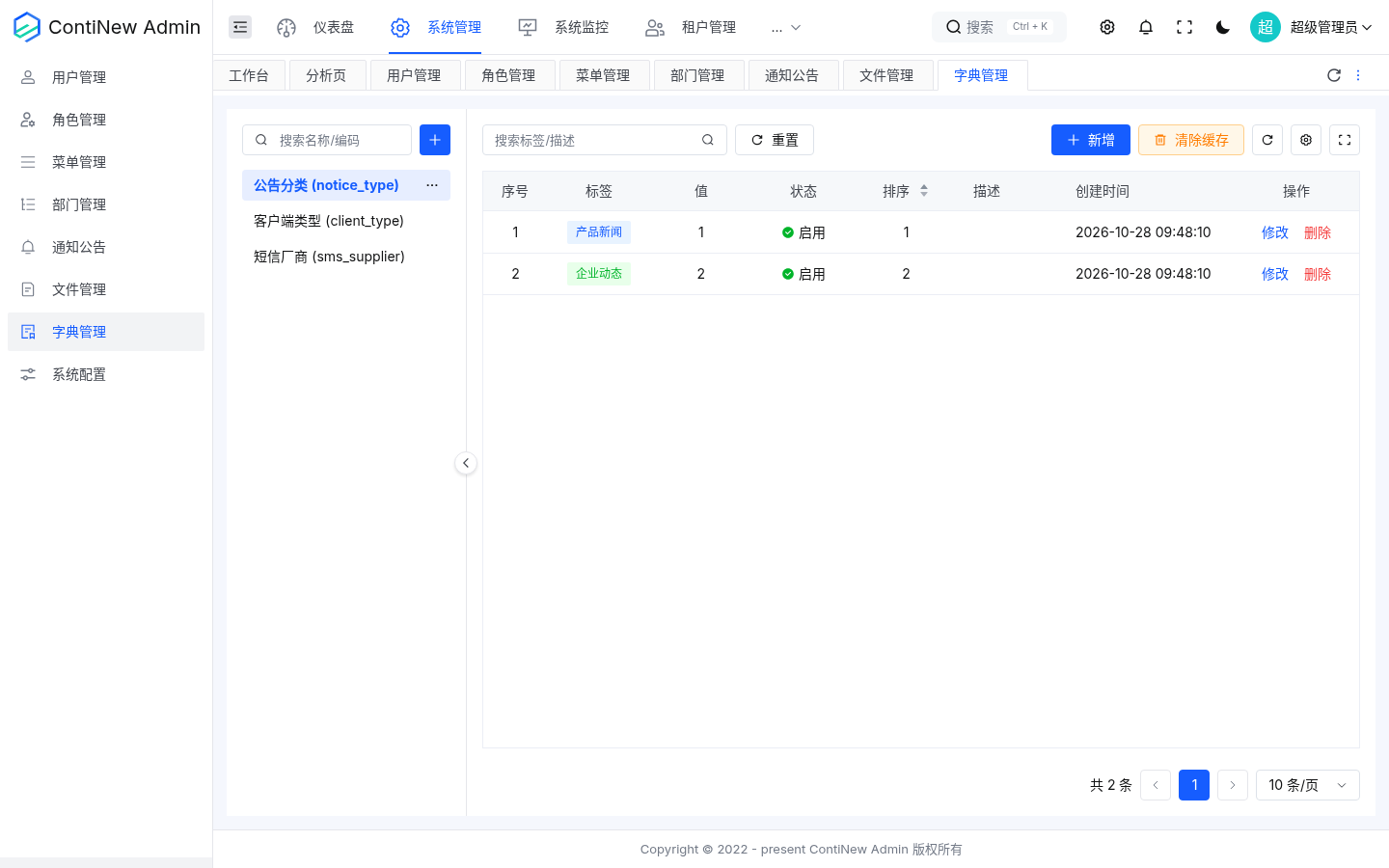Click the 新增 add button
The image size is (1389, 868).
pos(1091,140)
